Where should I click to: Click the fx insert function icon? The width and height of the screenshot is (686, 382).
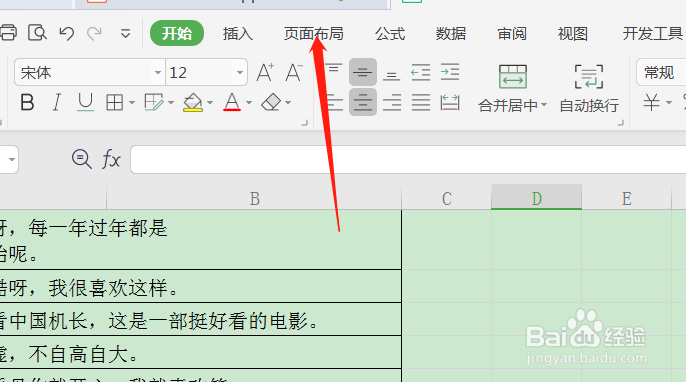pyautogui.click(x=111, y=159)
